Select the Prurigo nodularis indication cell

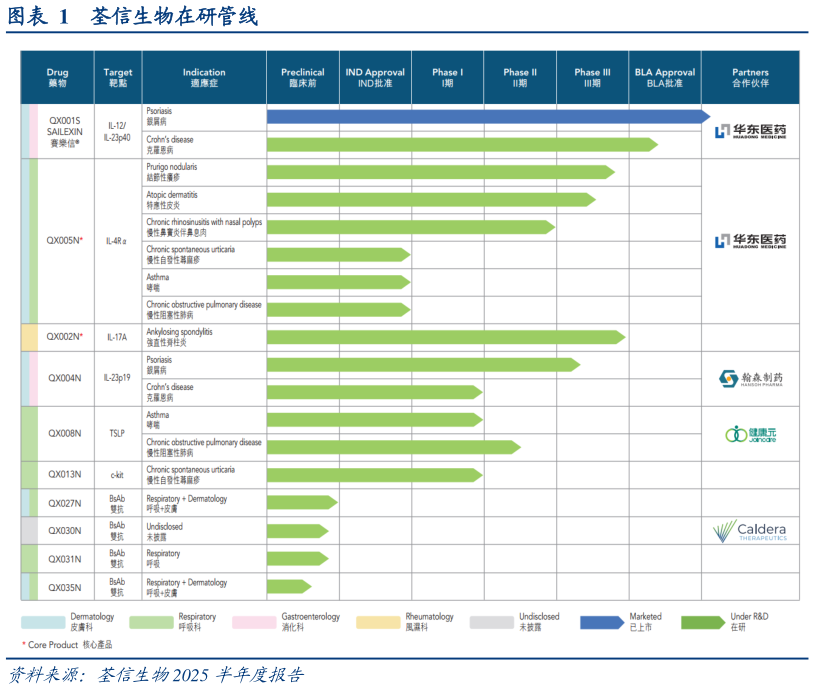(x=203, y=172)
